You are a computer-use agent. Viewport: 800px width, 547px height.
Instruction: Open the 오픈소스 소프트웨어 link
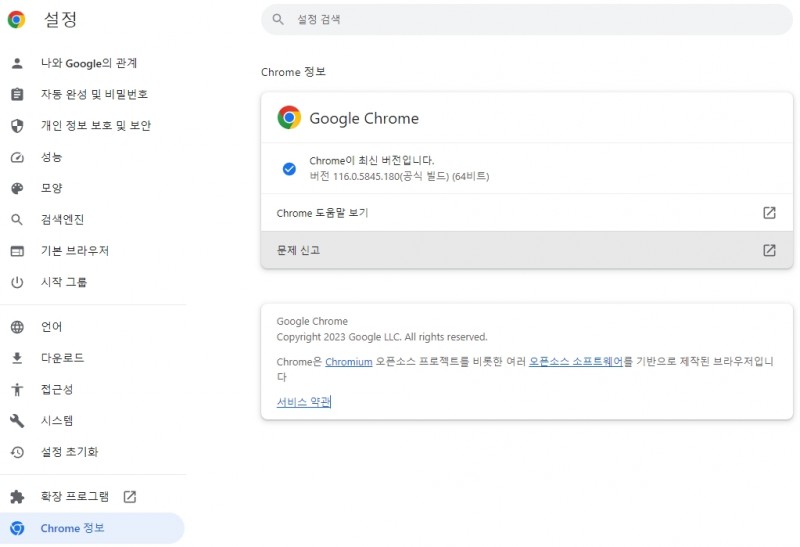click(x=576, y=362)
